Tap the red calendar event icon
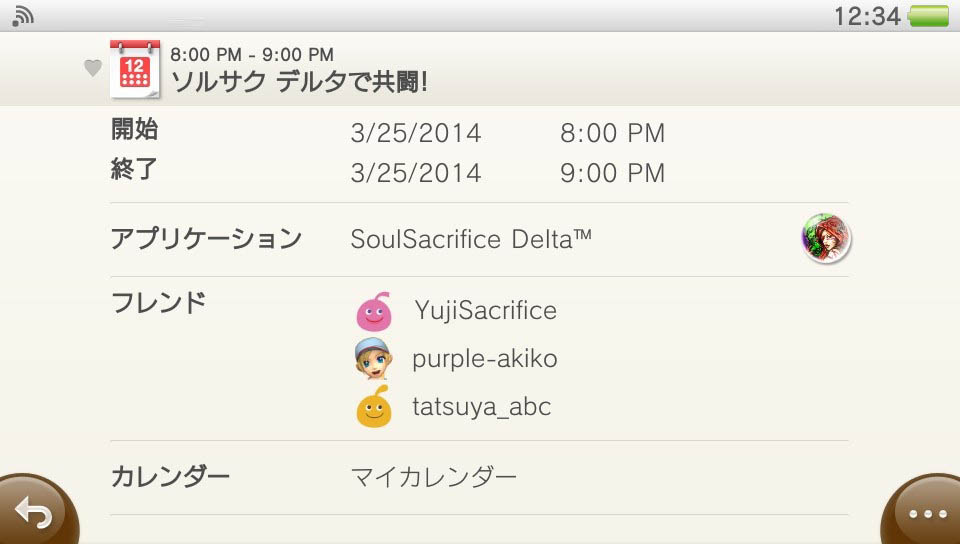Viewport: 960px width, 544px height. pos(135,69)
